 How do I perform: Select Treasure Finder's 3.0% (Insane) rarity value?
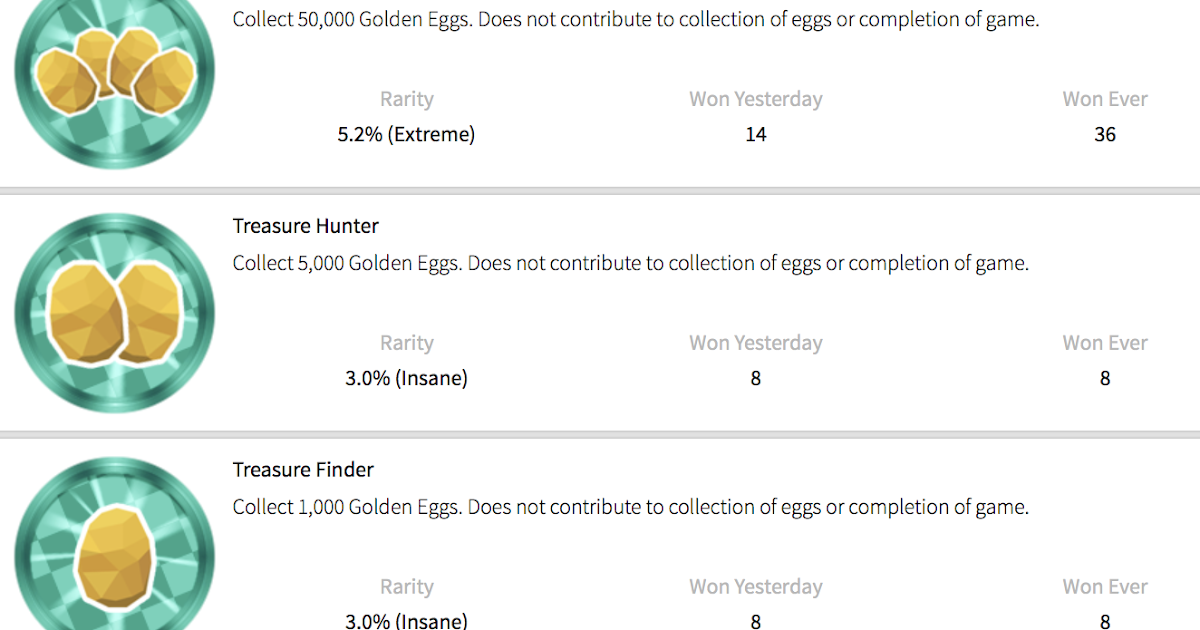tap(406, 621)
